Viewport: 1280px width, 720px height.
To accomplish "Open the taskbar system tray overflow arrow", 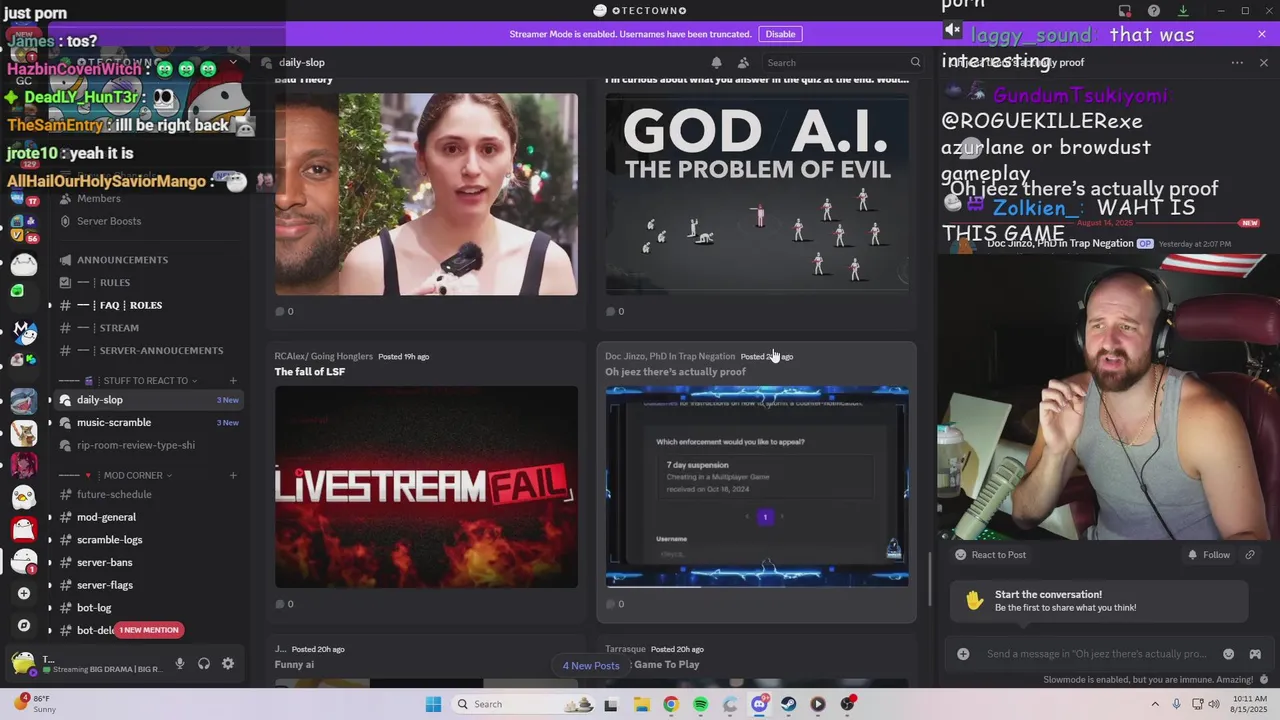I will coord(1155,704).
